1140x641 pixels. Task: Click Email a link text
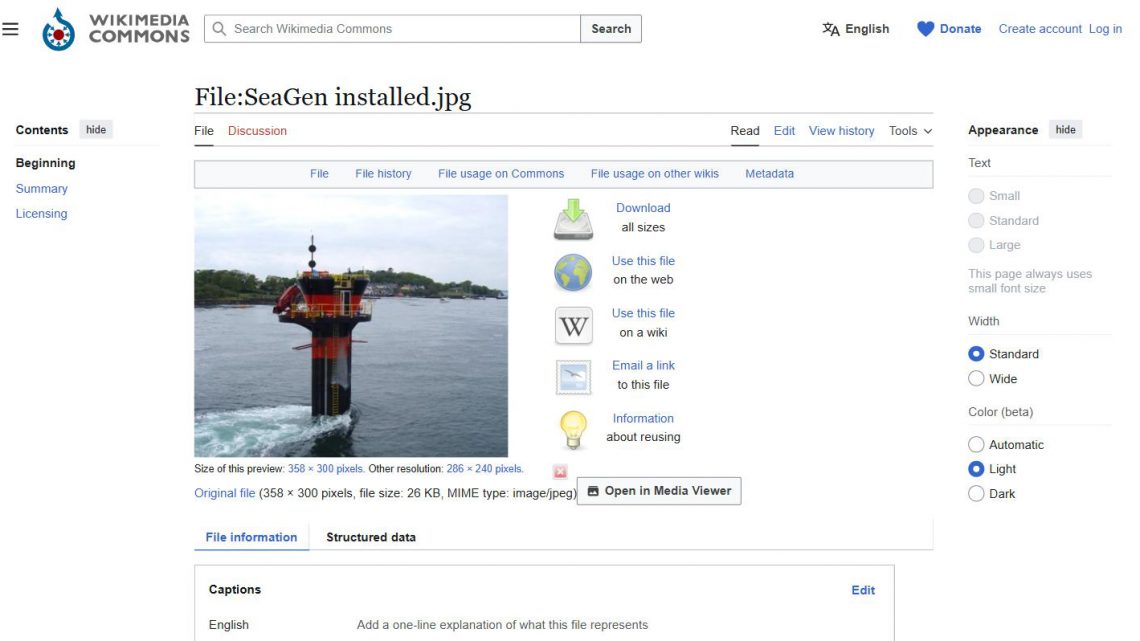pyautogui.click(x=643, y=366)
